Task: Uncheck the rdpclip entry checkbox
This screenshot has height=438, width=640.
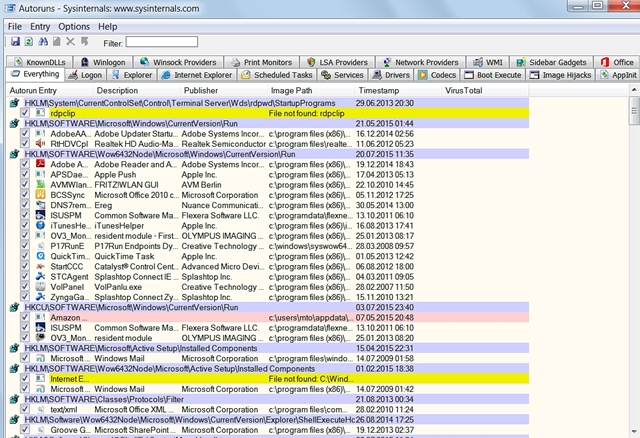Action: point(25,113)
